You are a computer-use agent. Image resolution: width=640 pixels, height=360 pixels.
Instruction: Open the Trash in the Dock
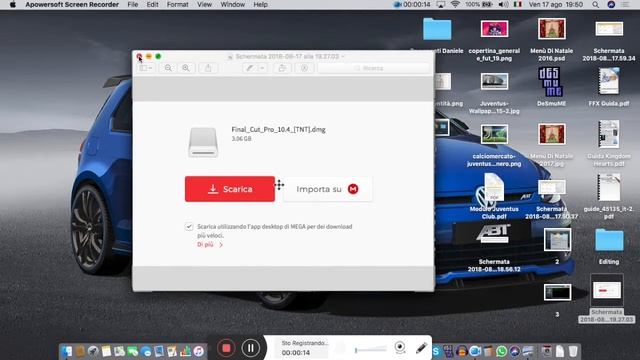coord(573,351)
